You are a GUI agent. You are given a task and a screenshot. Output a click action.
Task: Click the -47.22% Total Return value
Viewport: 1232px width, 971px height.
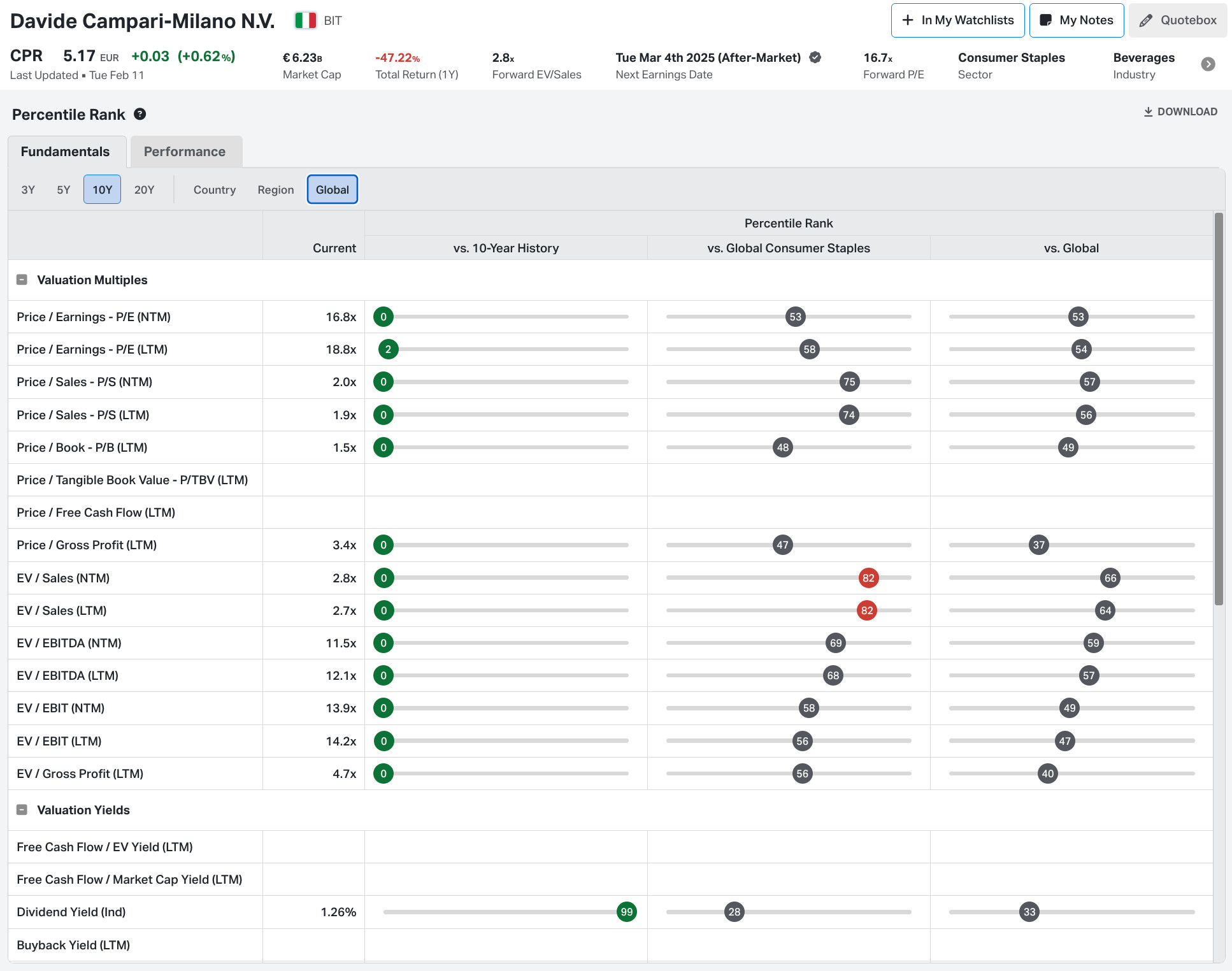tap(398, 58)
